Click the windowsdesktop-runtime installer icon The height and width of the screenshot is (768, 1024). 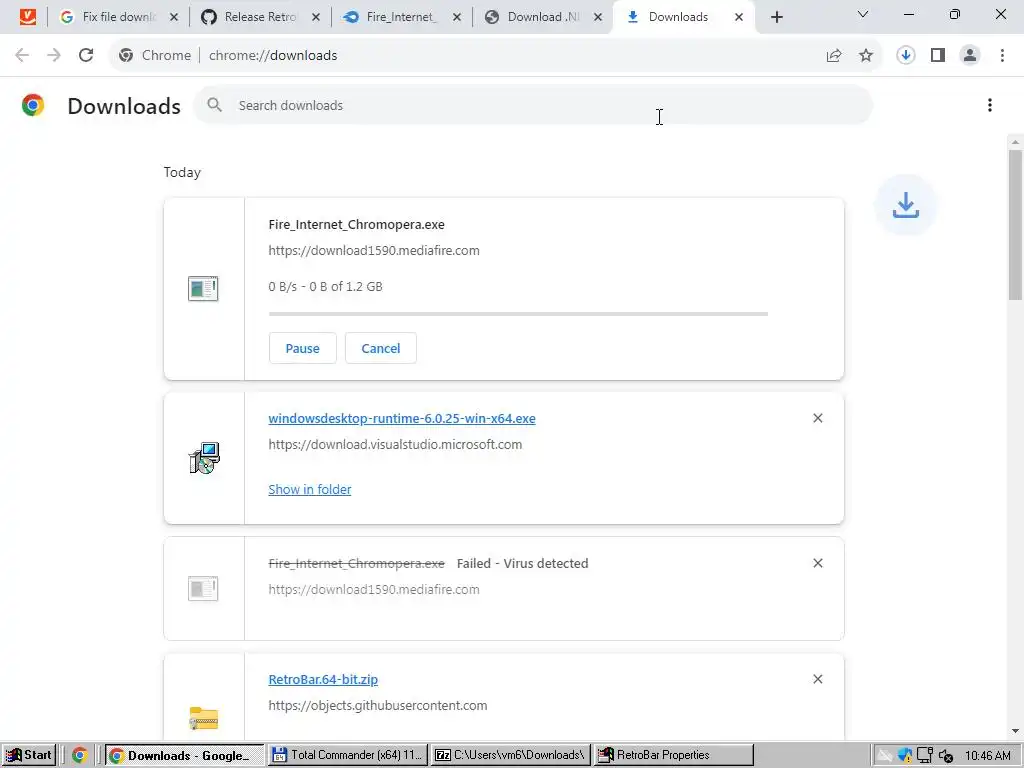204,458
